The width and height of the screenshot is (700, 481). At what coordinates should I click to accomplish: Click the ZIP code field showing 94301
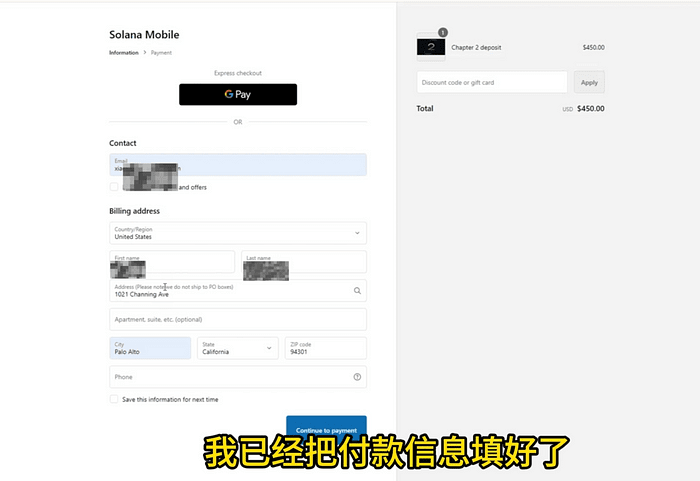(x=324, y=348)
